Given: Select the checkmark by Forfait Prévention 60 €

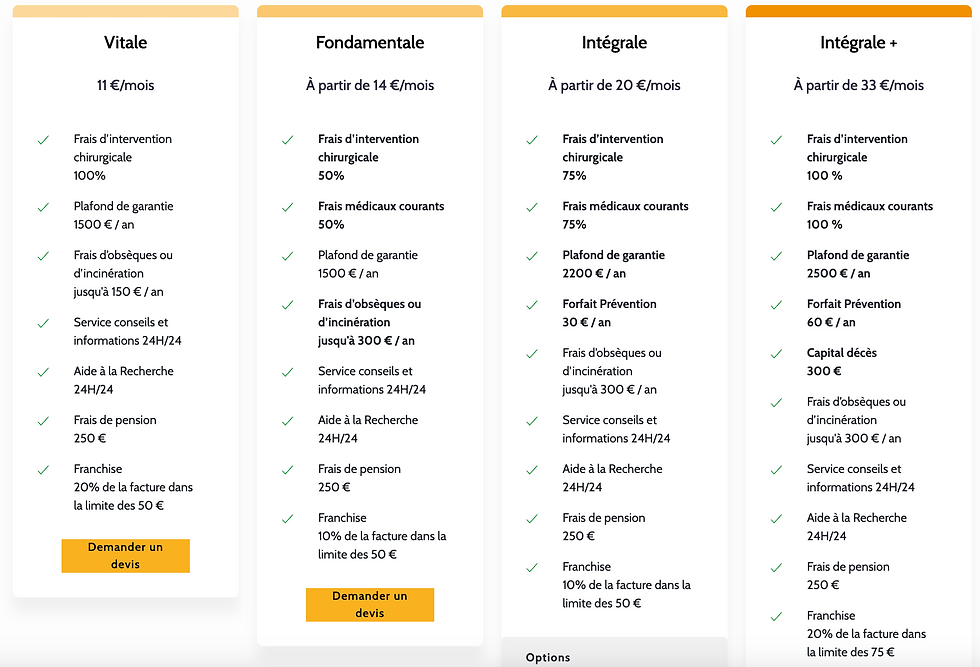Looking at the screenshot, I should pyautogui.click(x=776, y=305).
